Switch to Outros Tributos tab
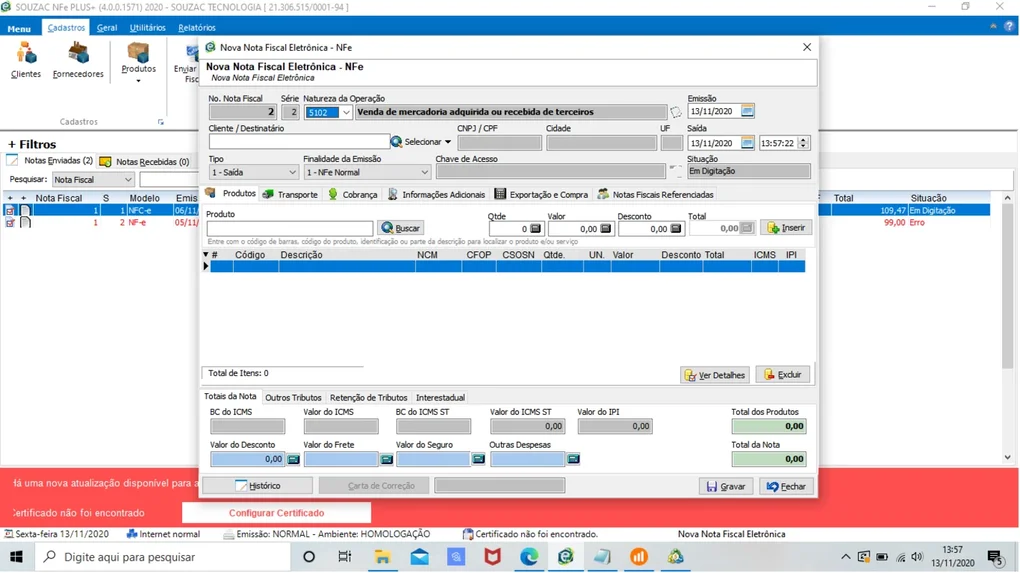The height and width of the screenshot is (573, 1020). 293,397
